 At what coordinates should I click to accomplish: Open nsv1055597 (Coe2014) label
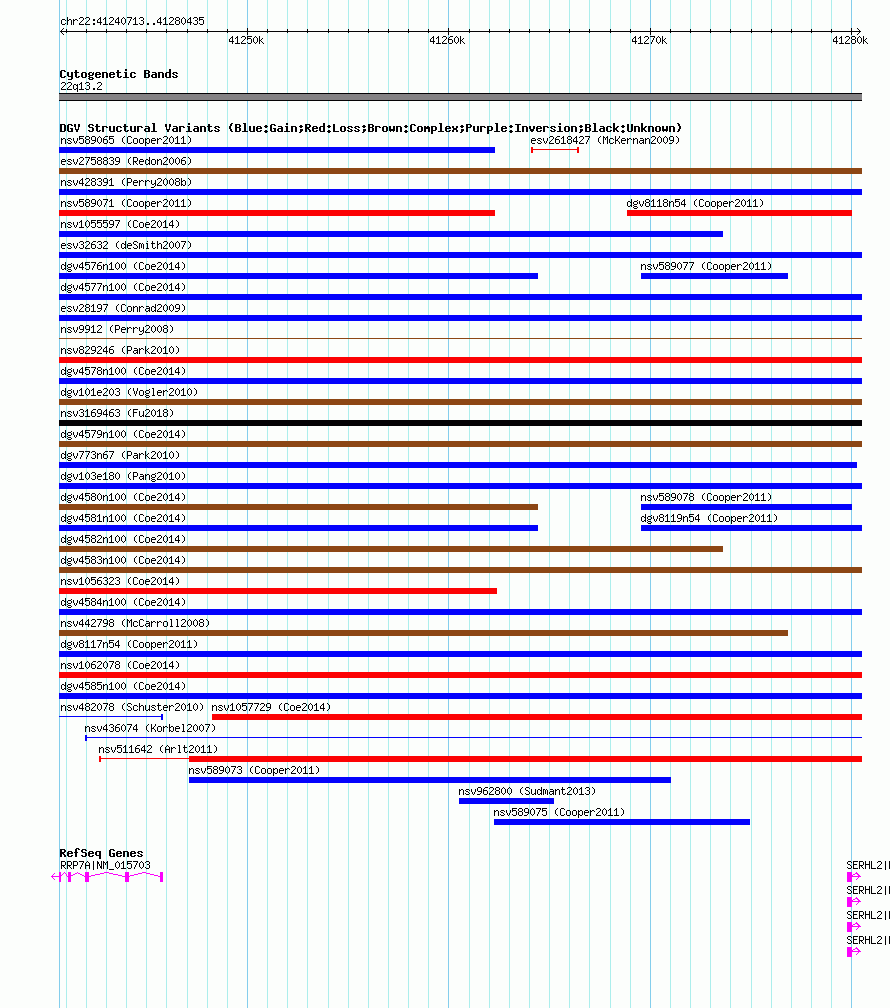pyautogui.click(x=120, y=224)
